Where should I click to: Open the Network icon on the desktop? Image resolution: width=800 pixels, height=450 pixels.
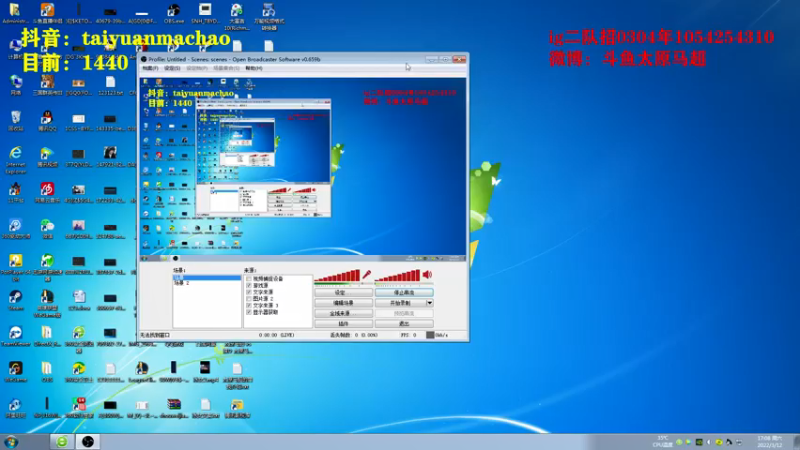(x=15, y=85)
